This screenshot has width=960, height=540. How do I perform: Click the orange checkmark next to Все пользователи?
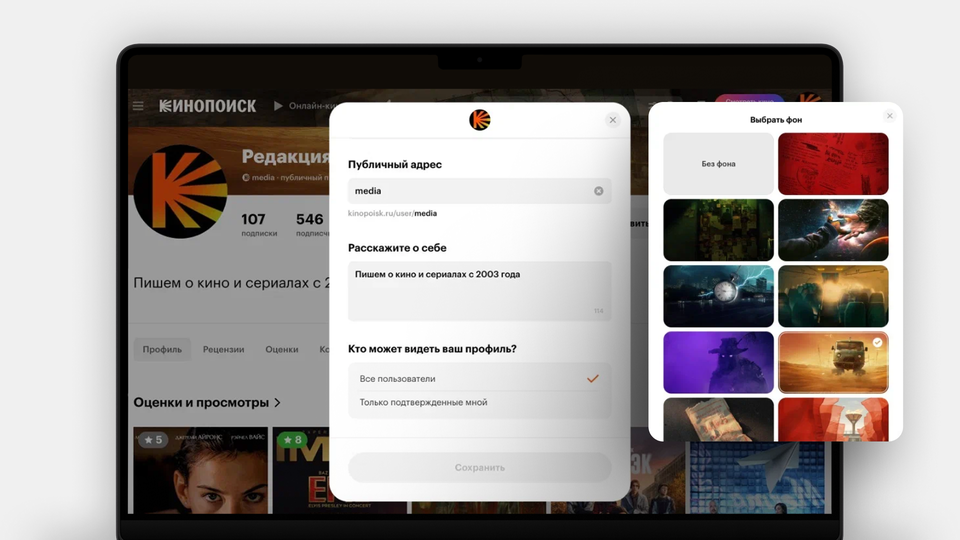[x=592, y=379]
